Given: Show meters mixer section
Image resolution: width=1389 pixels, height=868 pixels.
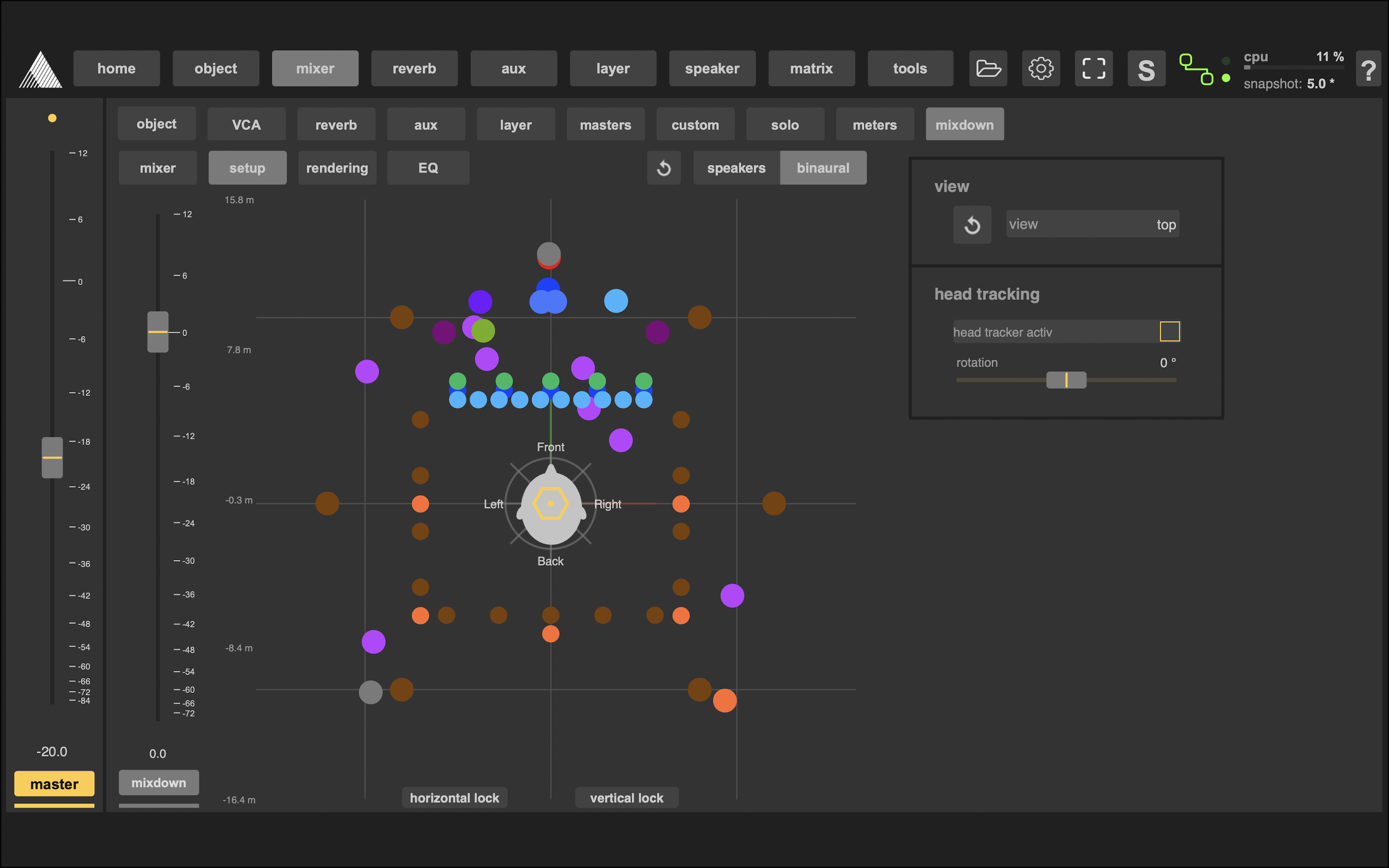Looking at the screenshot, I should pos(875,124).
